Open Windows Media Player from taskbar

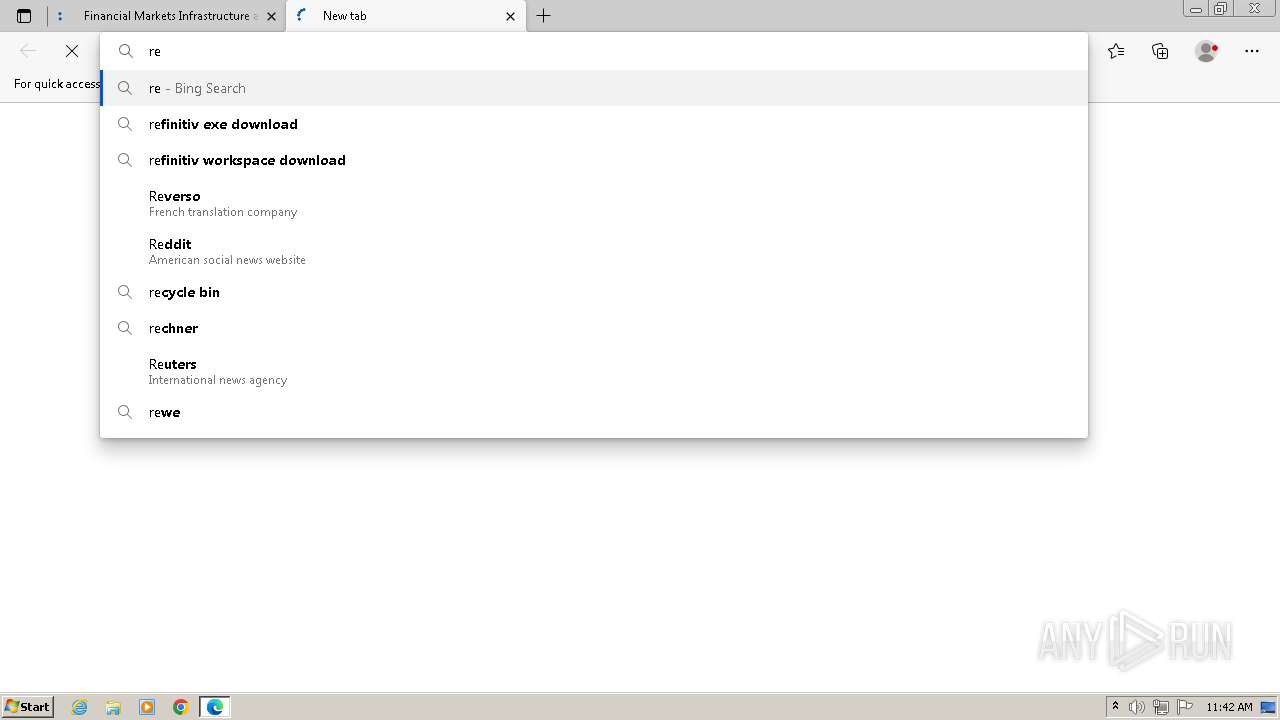click(x=147, y=707)
